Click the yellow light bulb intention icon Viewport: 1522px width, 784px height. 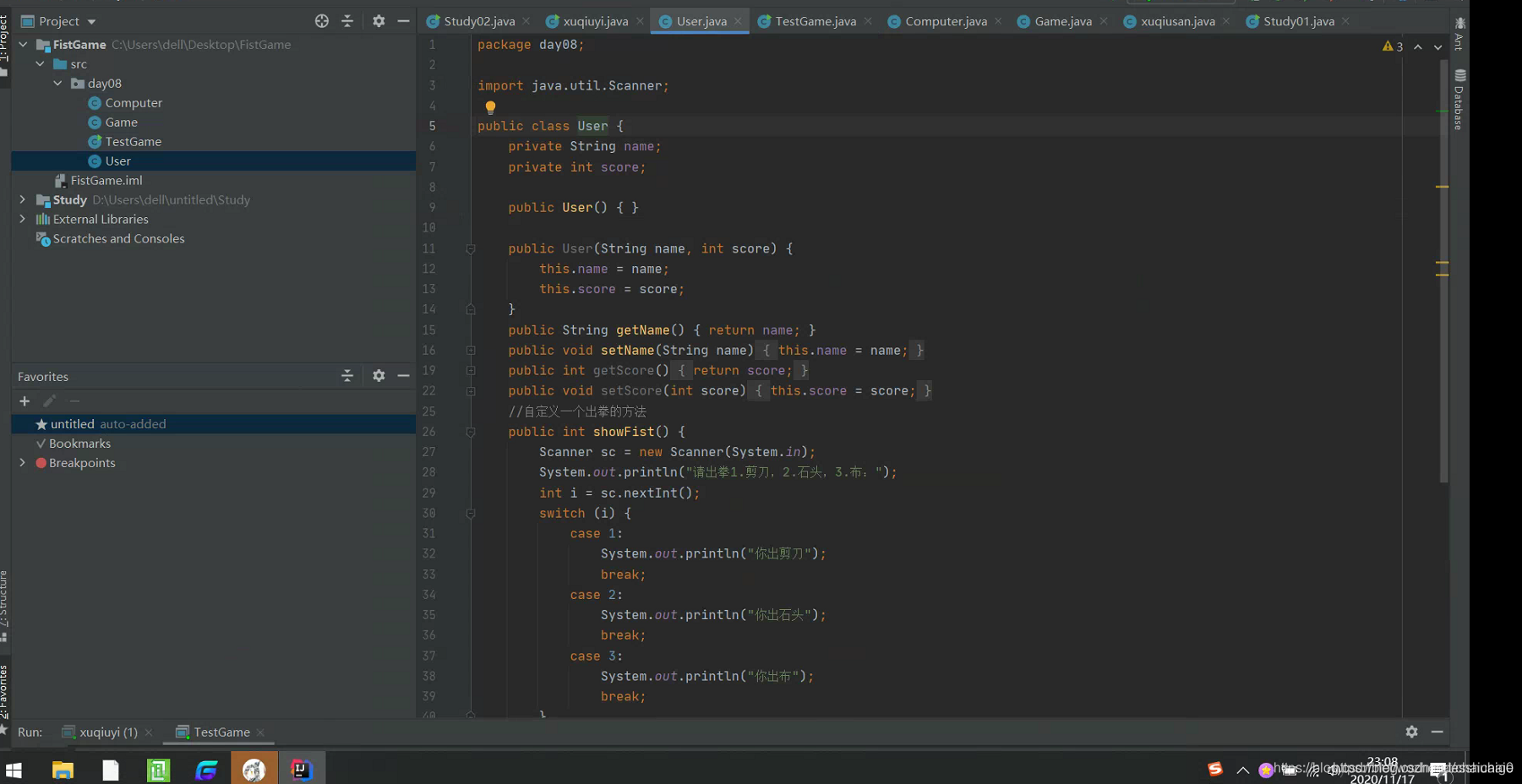point(490,107)
